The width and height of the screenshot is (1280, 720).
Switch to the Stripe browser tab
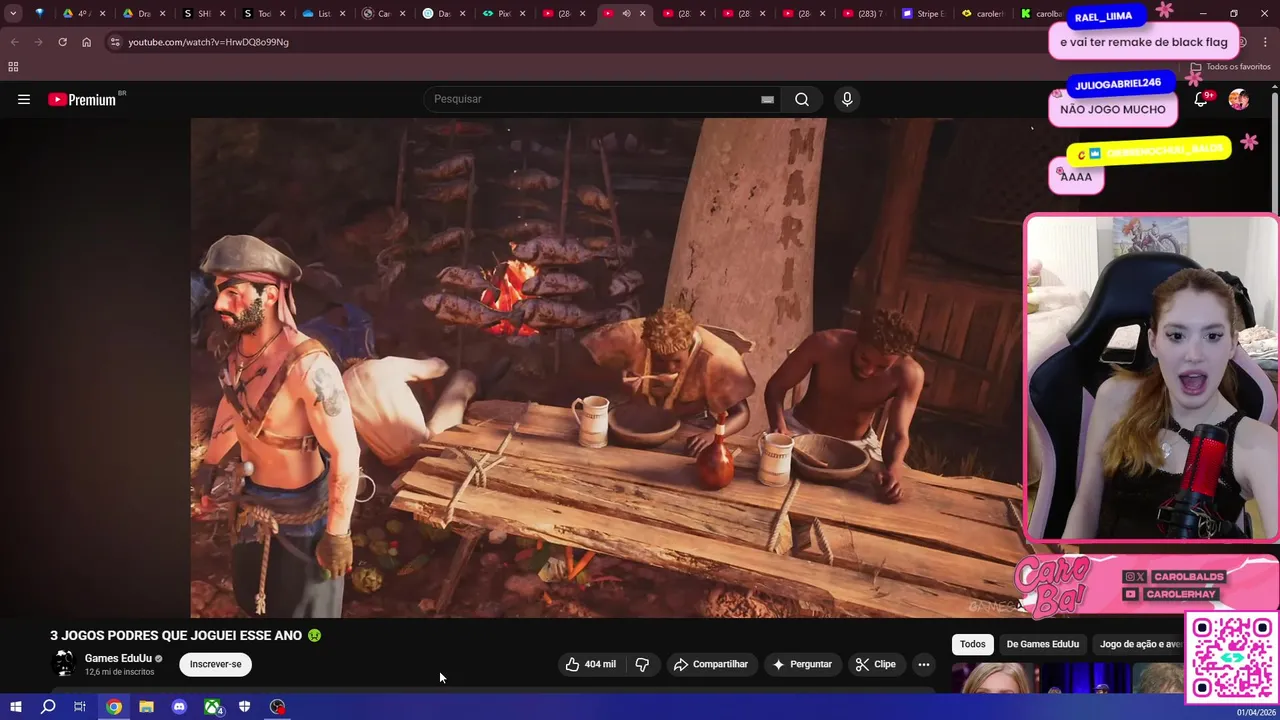(x=922, y=14)
